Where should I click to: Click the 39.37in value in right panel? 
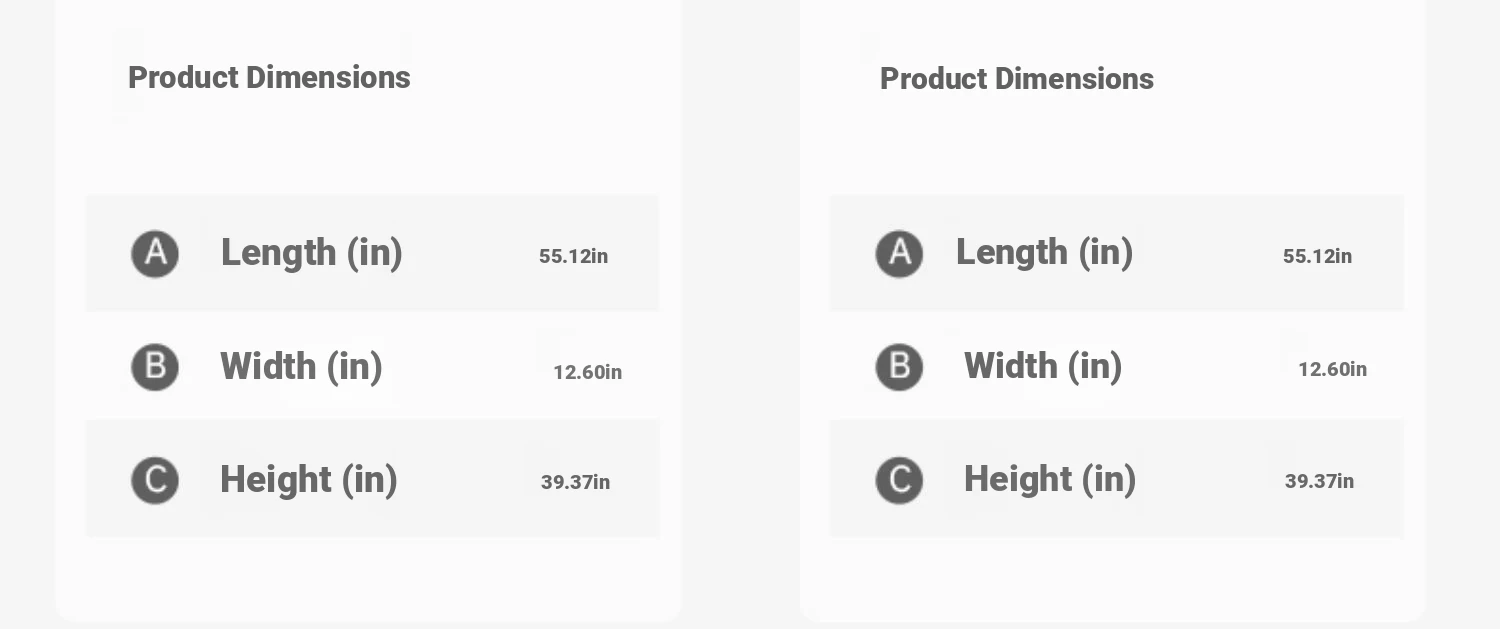click(x=1320, y=481)
